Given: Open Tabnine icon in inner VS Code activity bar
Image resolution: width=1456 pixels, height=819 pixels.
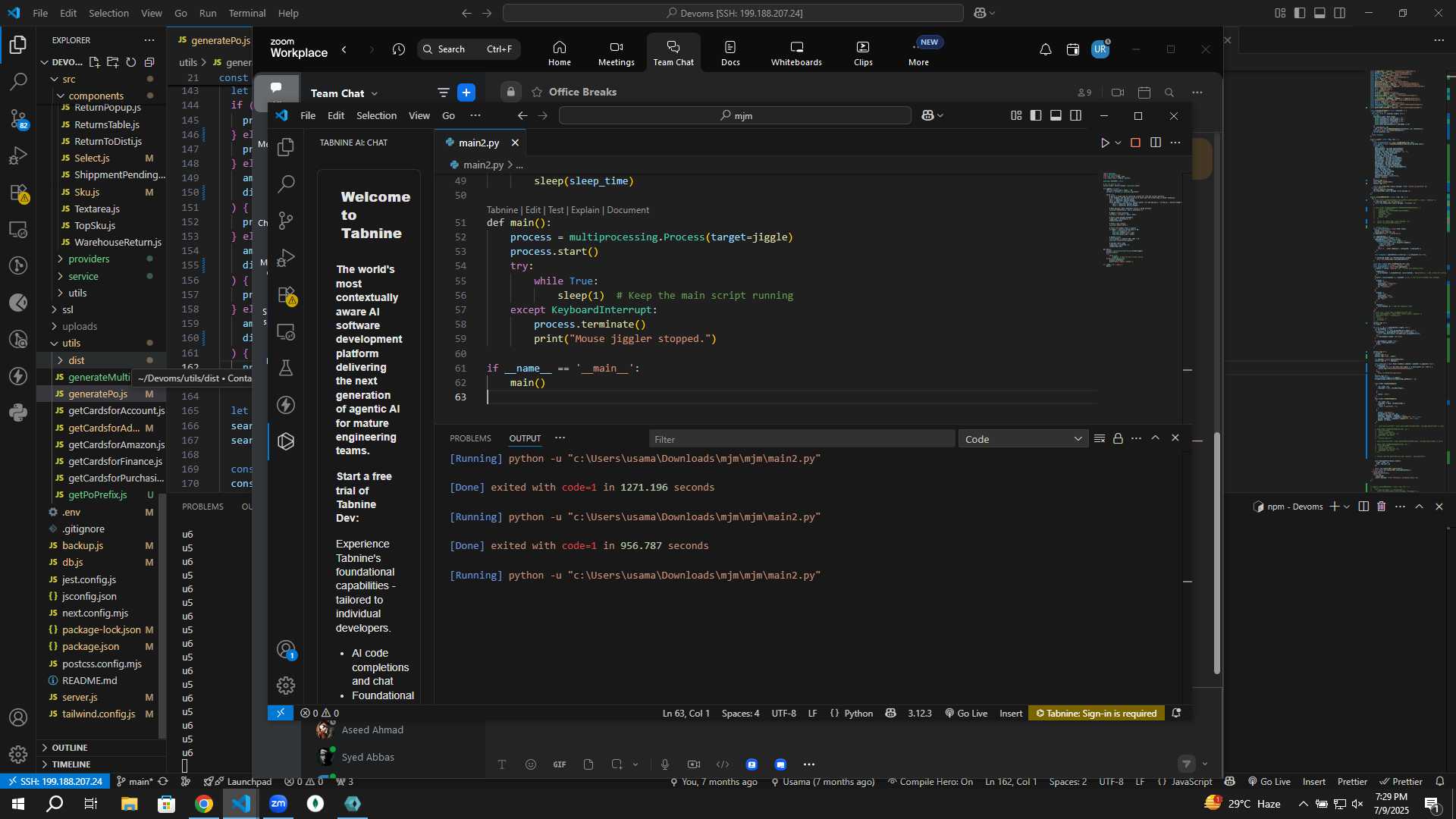Looking at the screenshot, I should (x=286, y=441).
